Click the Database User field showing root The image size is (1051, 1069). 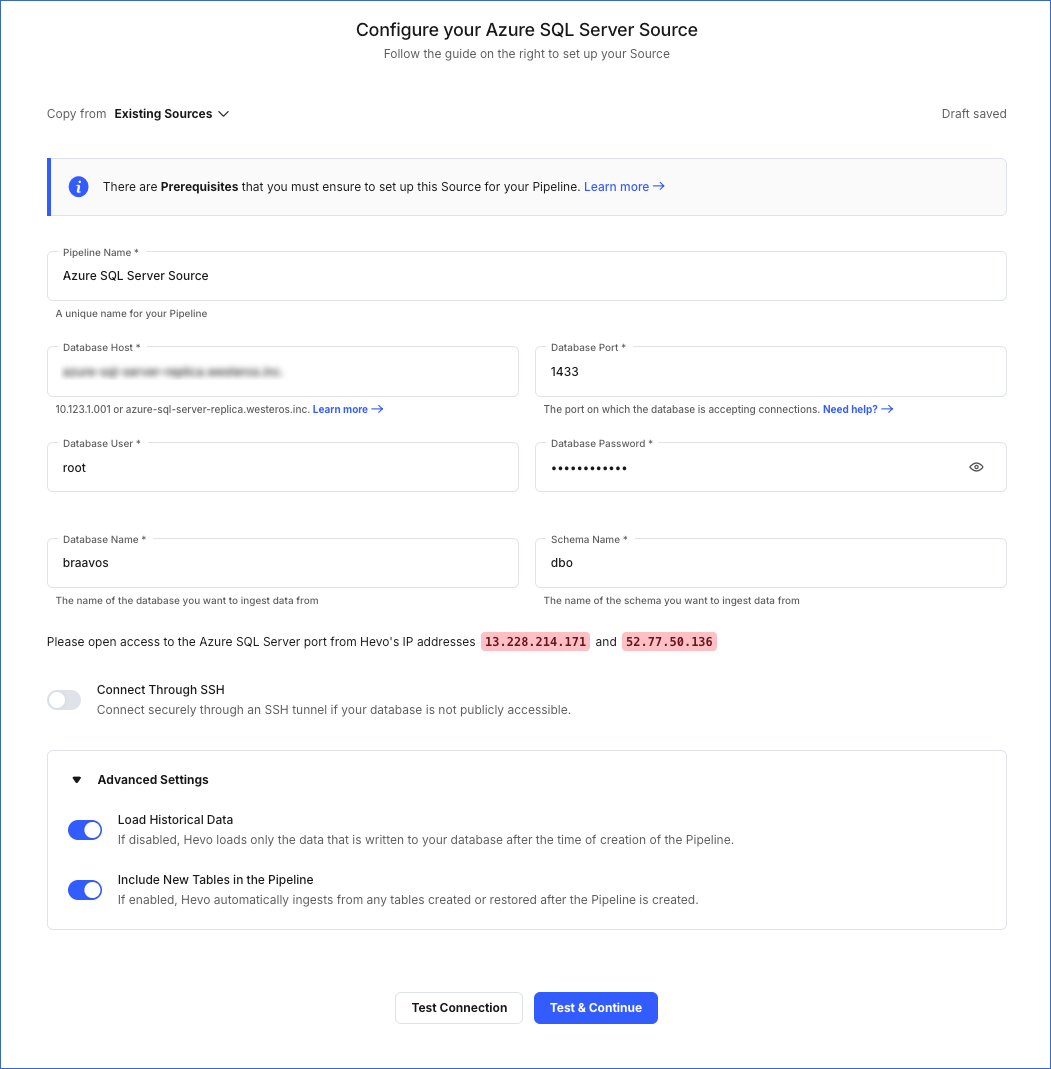[283, 466]
